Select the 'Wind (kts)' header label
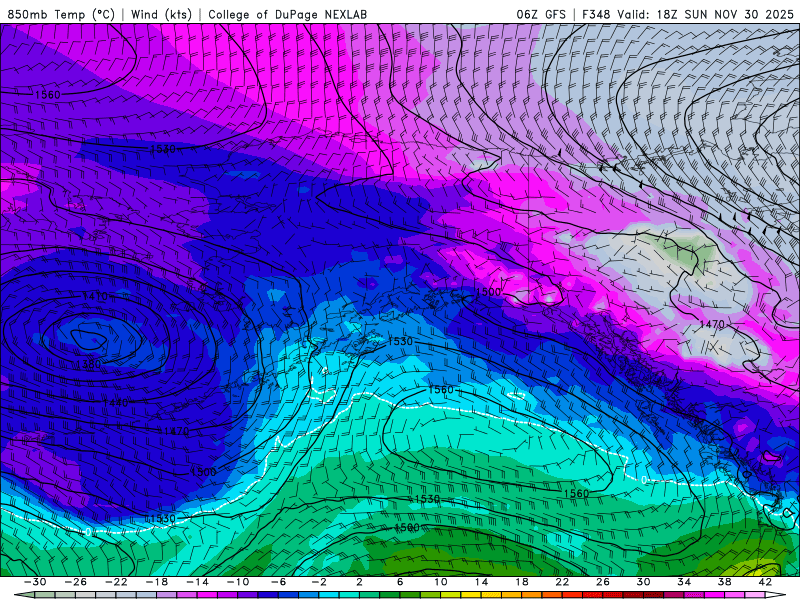This screenshot has width=800, height=600. click(x=161, y=14)
